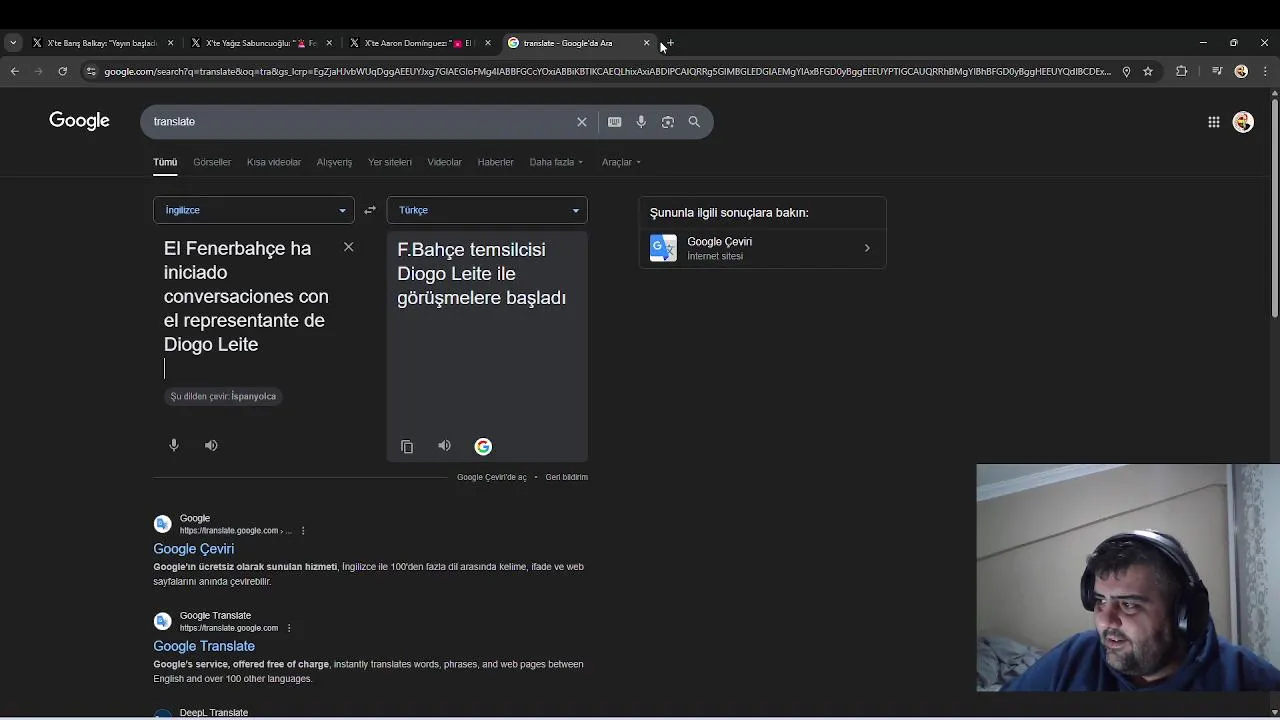Screen dimensions: 1280x720
Task: Open the Google Çeviri result link
Action: (x=194, y=549)
